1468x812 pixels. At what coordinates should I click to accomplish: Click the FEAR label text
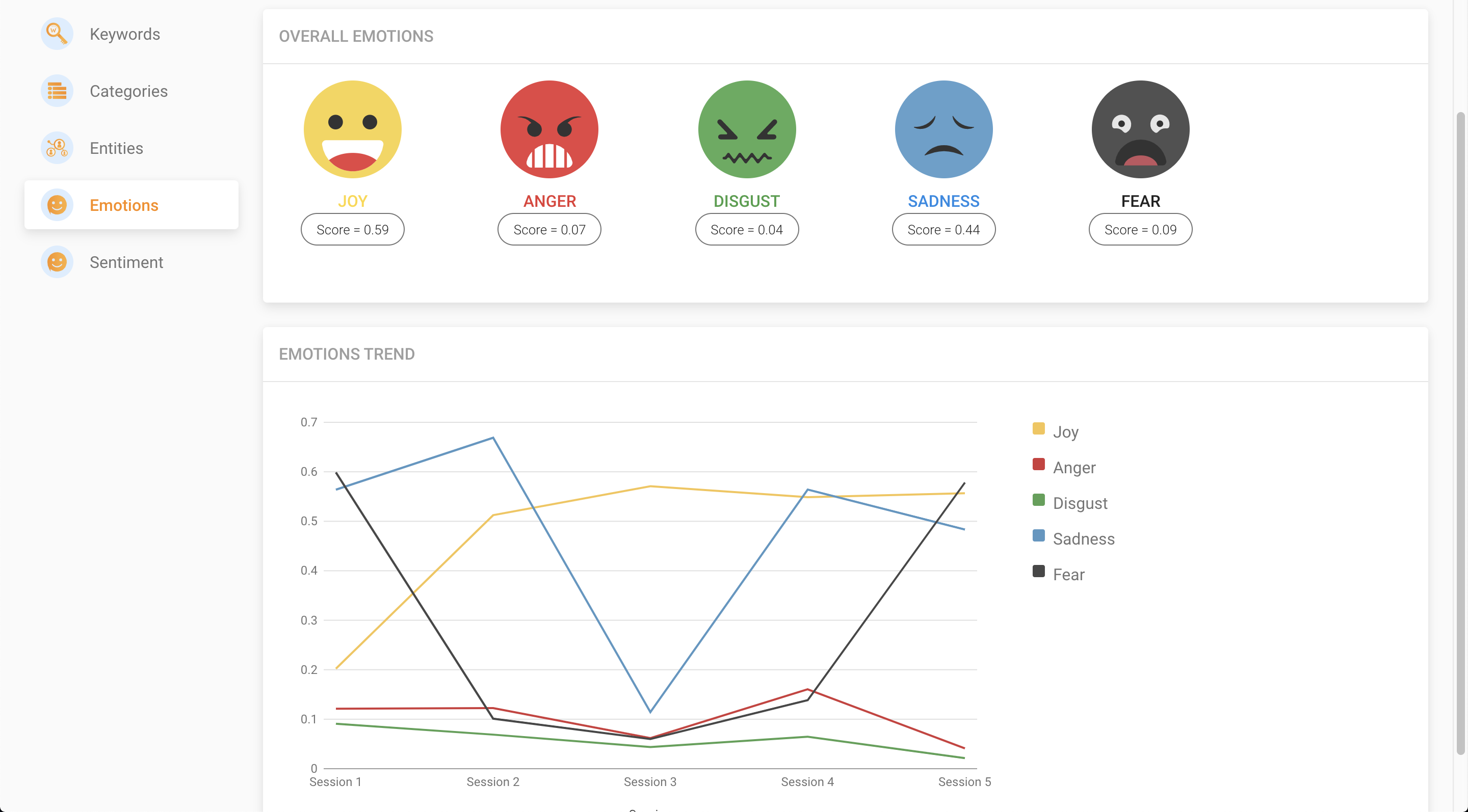[1140, 201]
